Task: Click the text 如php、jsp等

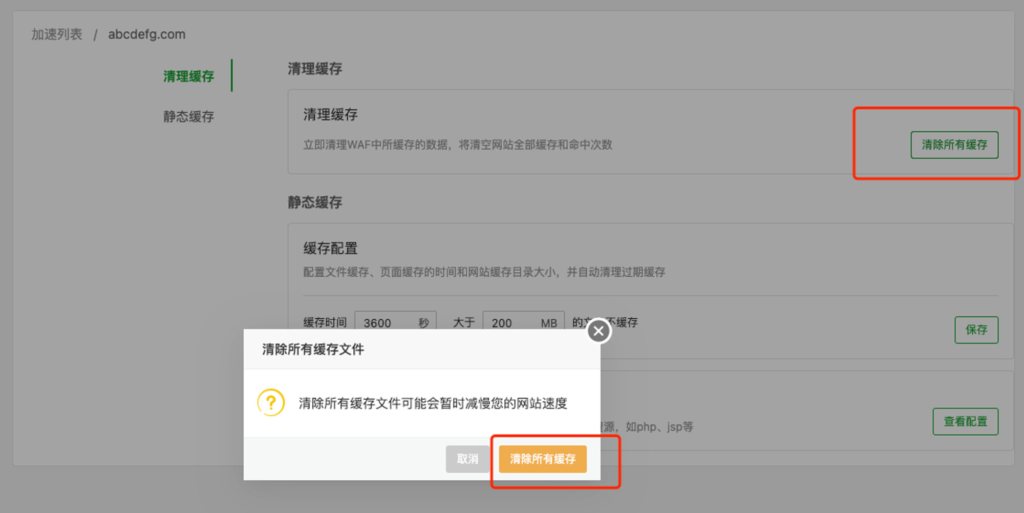Action: [x=659, y=427]
